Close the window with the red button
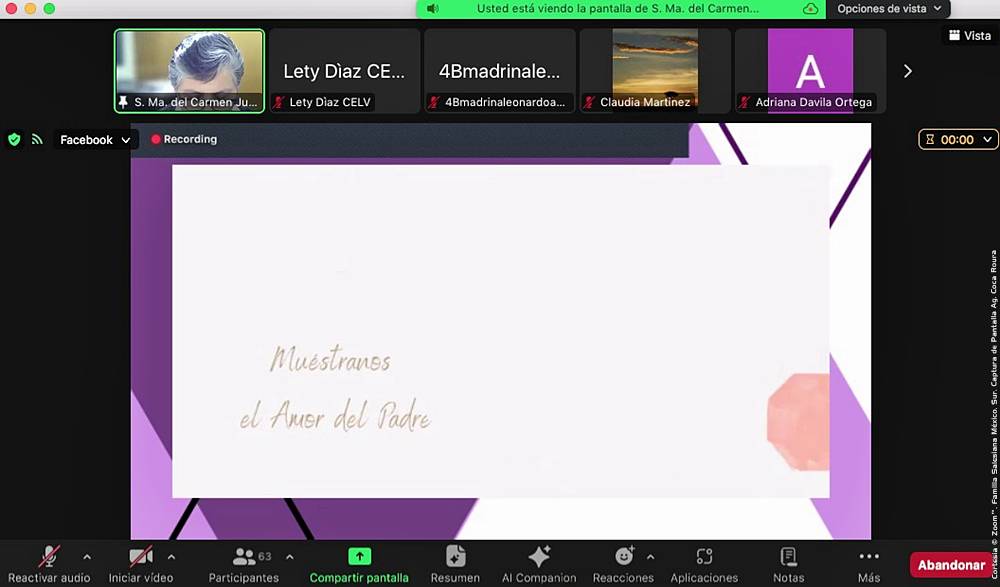 tap(11, 8)
